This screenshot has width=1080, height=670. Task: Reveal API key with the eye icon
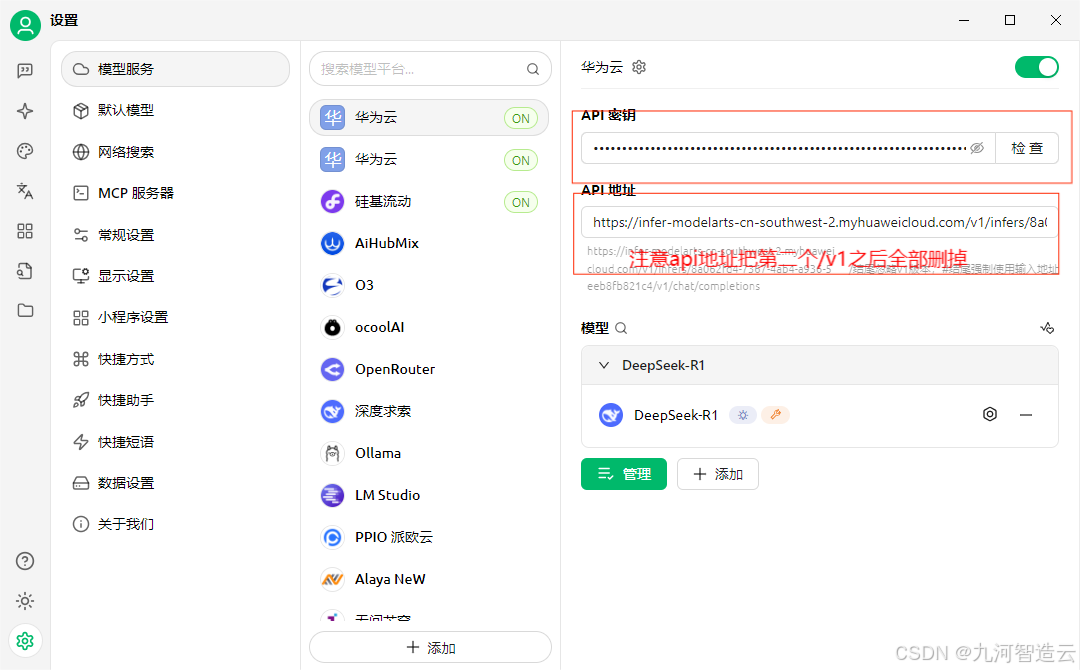(977, 148)
